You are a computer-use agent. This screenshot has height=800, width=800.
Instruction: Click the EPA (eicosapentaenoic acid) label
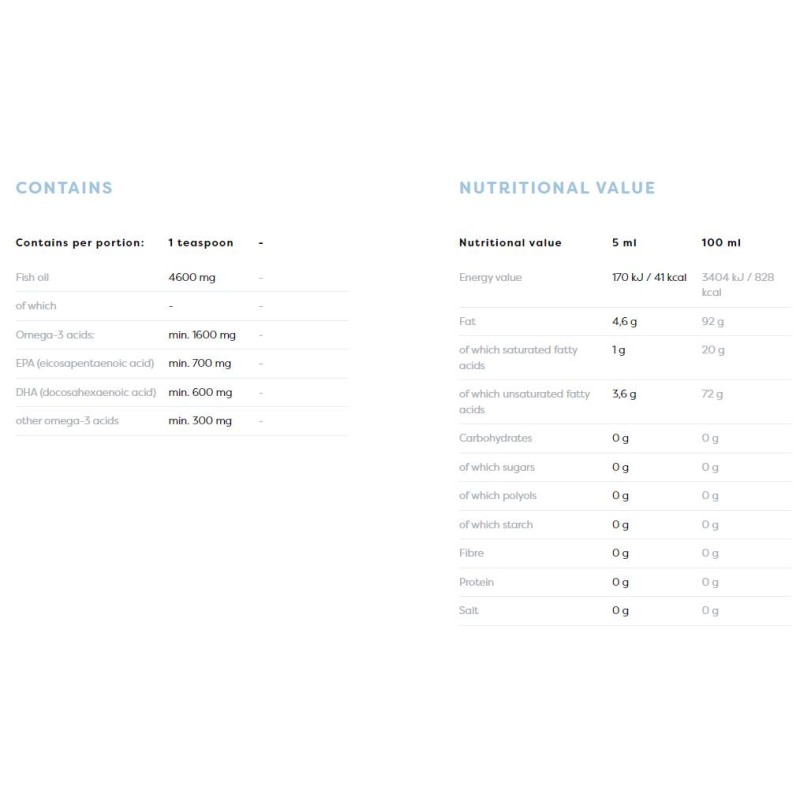85,363
